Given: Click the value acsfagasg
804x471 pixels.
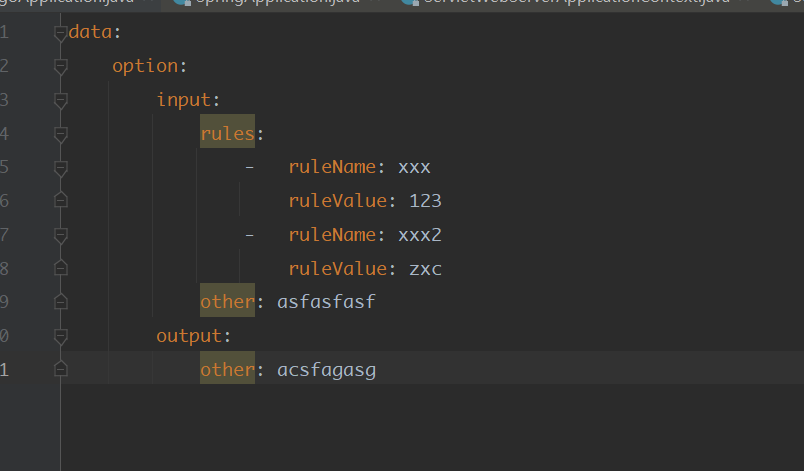Looking at the screenshot, I should [326, 371].
